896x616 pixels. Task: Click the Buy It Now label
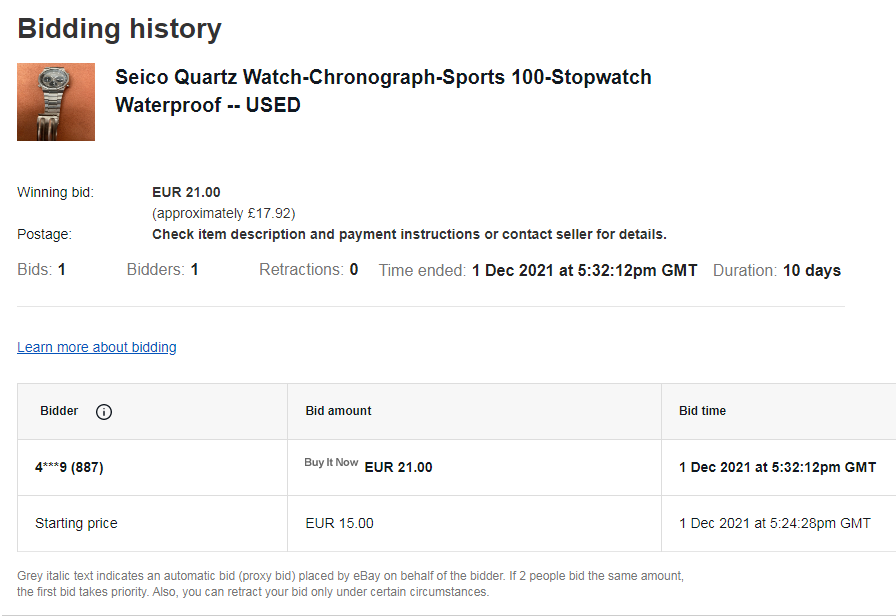(x=331, y=463)
